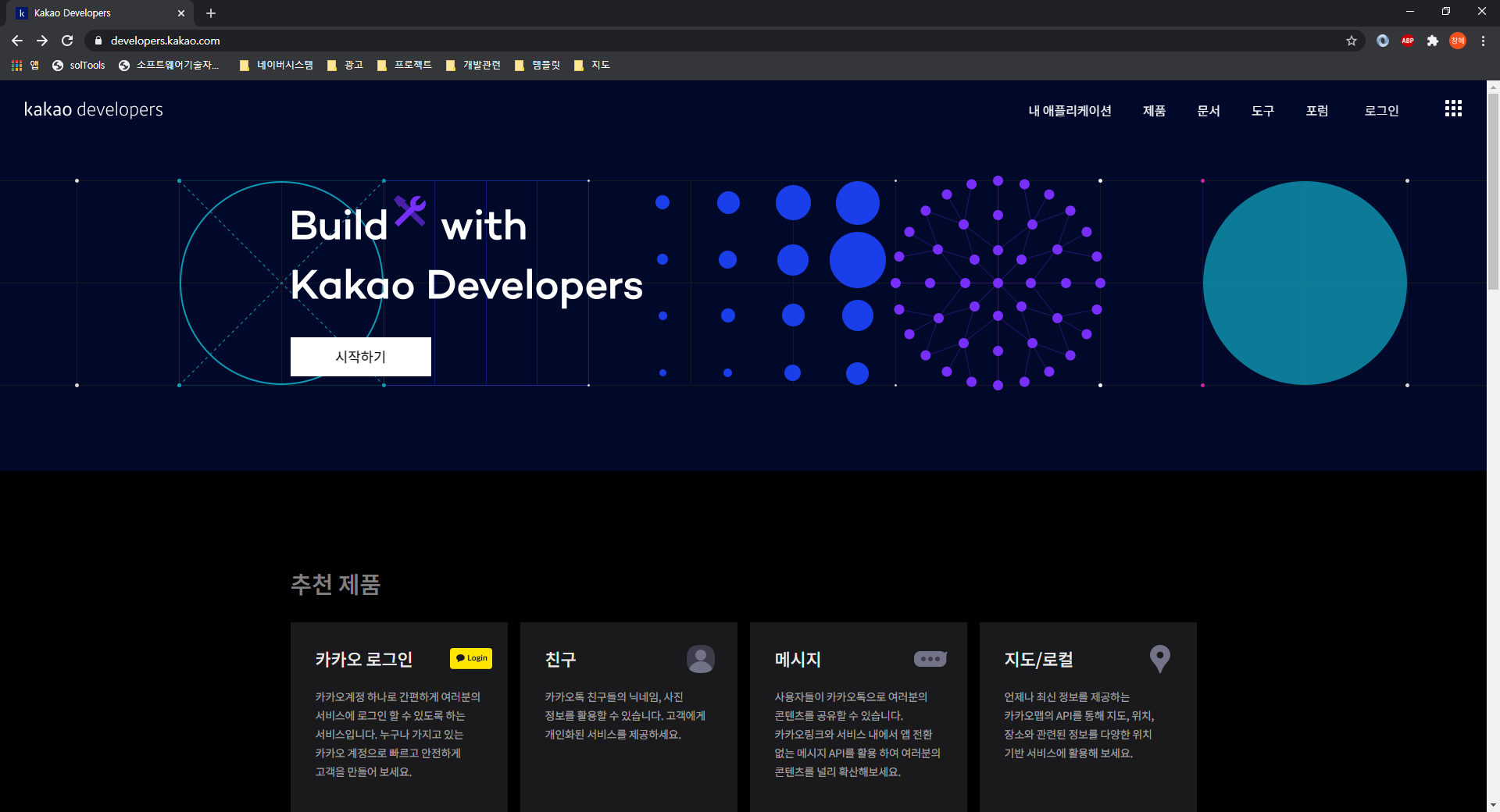Bookmark this page with the star icon
1500x812 pixels.
tap(1352, 41)
